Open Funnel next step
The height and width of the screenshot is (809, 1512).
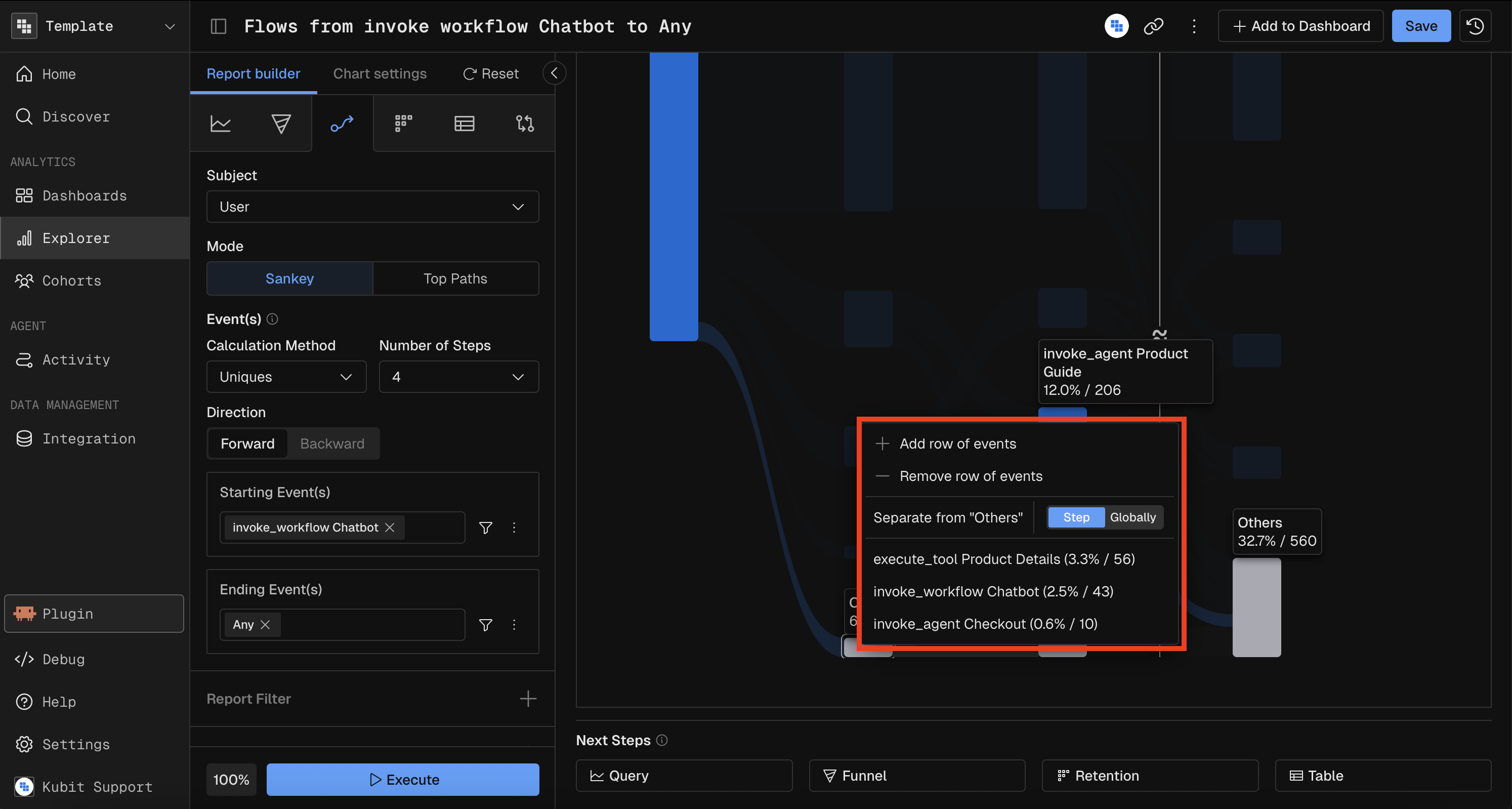coord(917,776)
